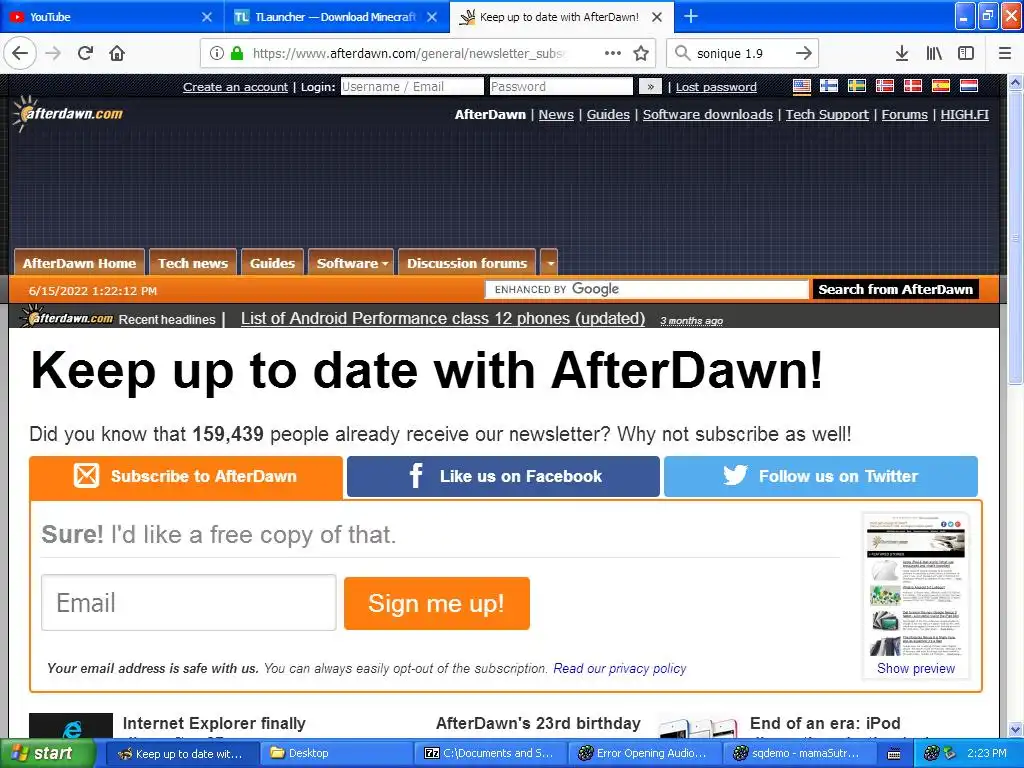Image resolution: width=1024 pixels, height=768 pixels.
Task: Open the Discussion forums nav tab
Action: point(467,263)
